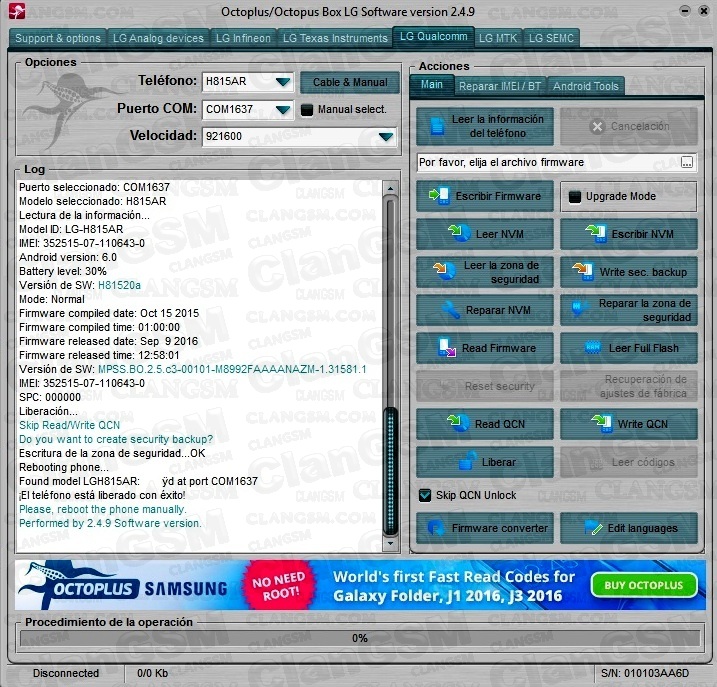This screenshot has width=717, height=687.
Task: Click the Reparar la zona de seguridad icon
Action: pyautogui.click(x=578, y=309)
